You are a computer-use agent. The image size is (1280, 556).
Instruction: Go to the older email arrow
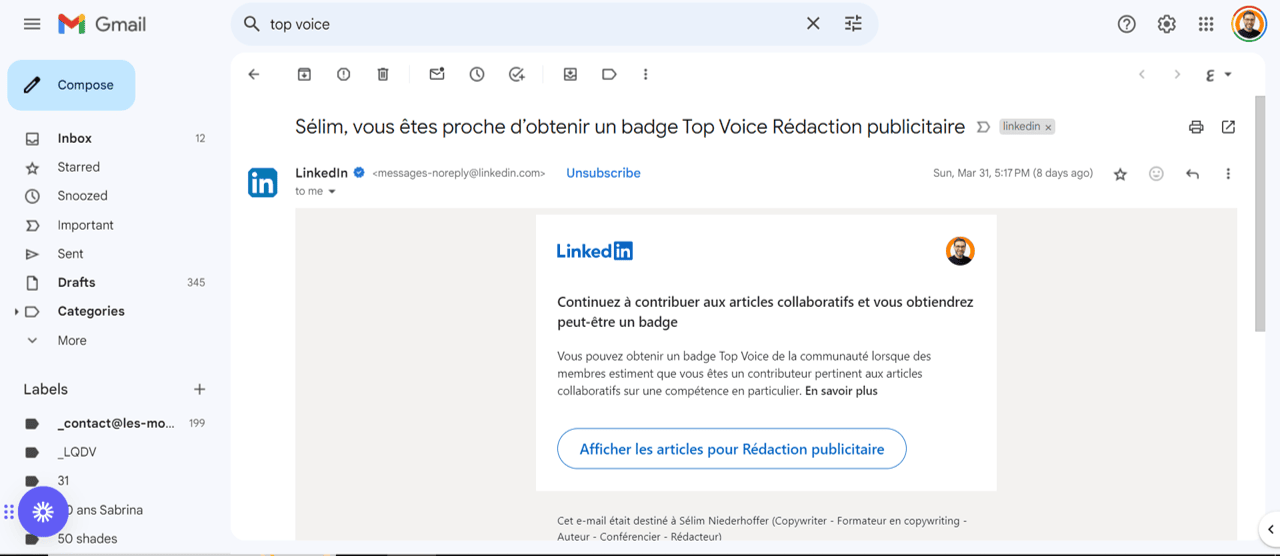pos(1177,74)
